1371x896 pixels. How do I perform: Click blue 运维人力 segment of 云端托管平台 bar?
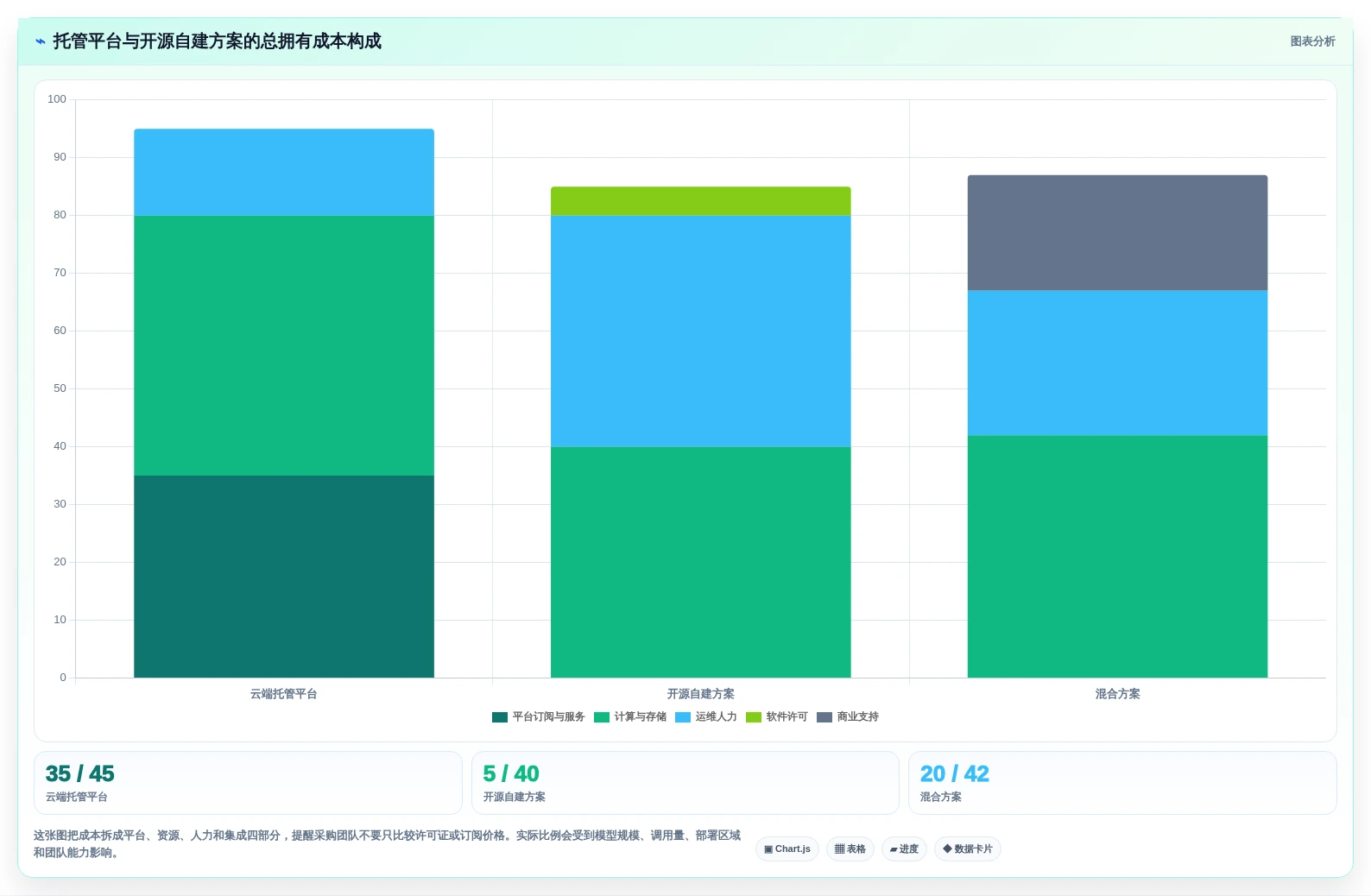pos(284,173)
